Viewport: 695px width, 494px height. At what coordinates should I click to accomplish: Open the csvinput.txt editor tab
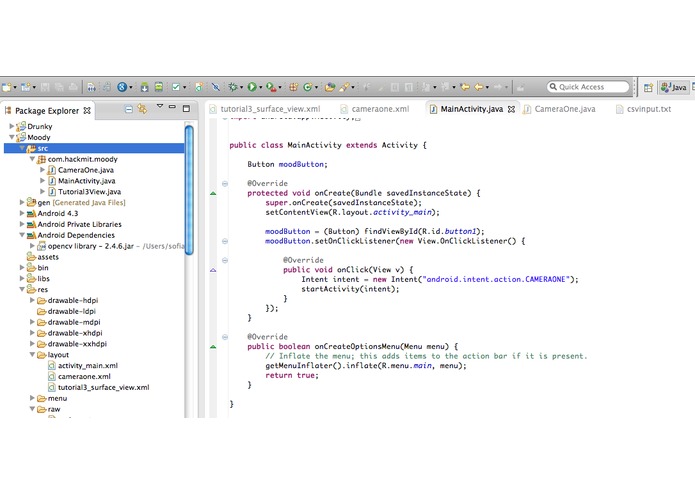(x=644, y=109)
